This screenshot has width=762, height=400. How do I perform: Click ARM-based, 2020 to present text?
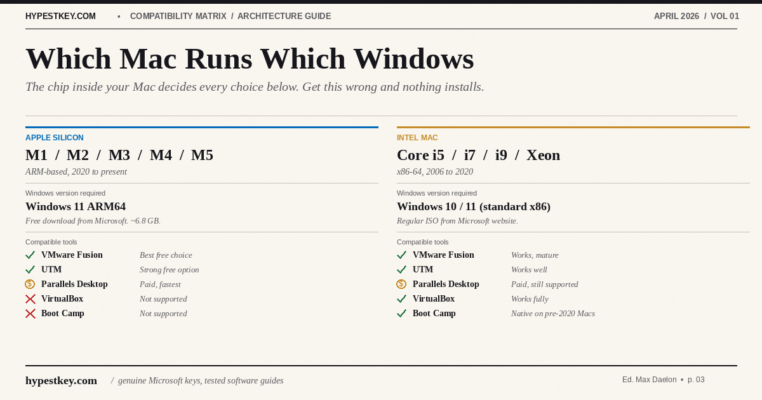coord(76,172)
